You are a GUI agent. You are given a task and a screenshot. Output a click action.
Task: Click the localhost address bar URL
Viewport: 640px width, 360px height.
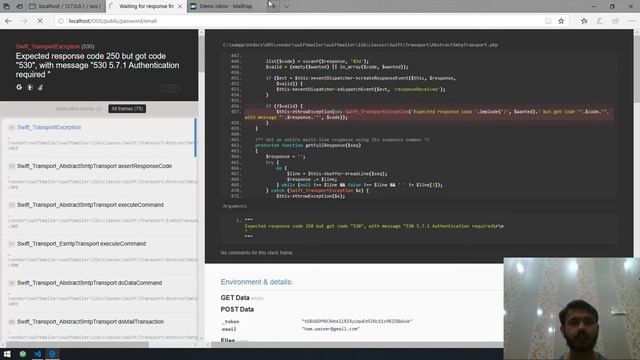[113, 21]
